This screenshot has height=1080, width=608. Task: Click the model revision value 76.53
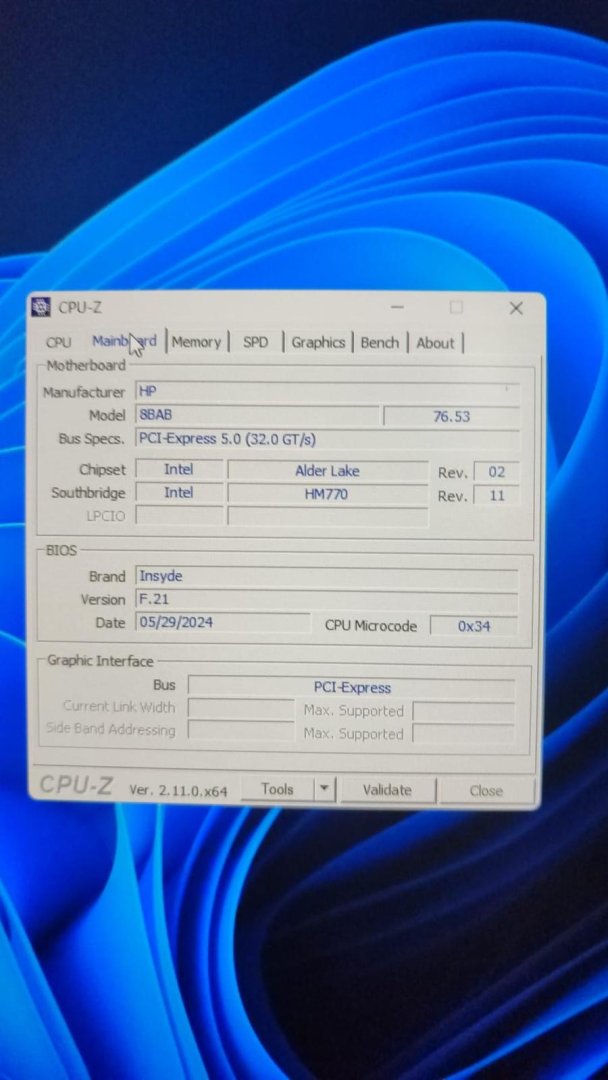[x=451, y=417]
